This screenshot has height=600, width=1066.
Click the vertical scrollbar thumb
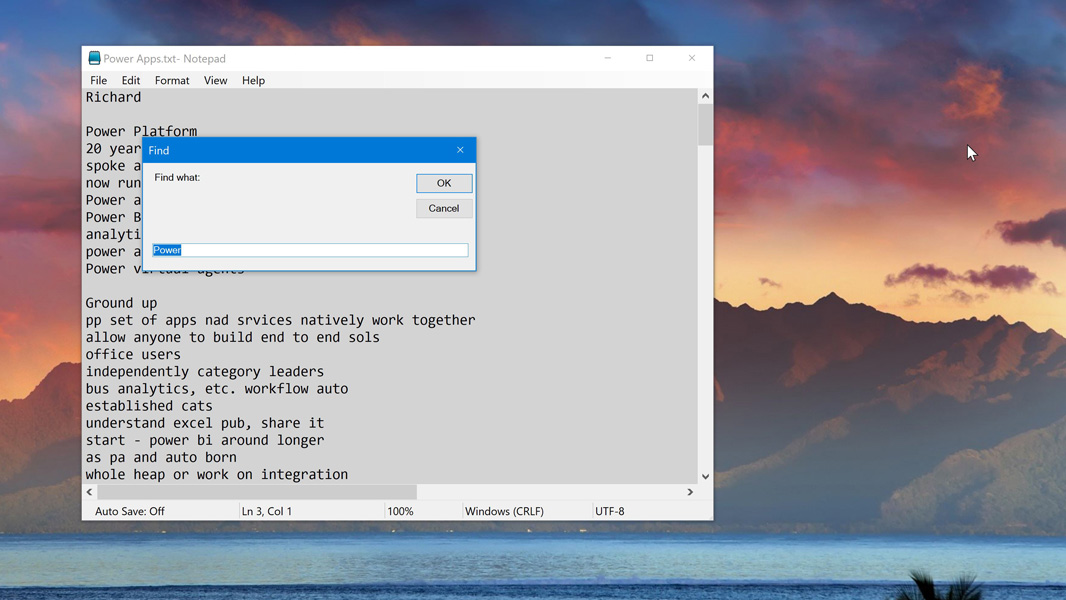(705, 125)
